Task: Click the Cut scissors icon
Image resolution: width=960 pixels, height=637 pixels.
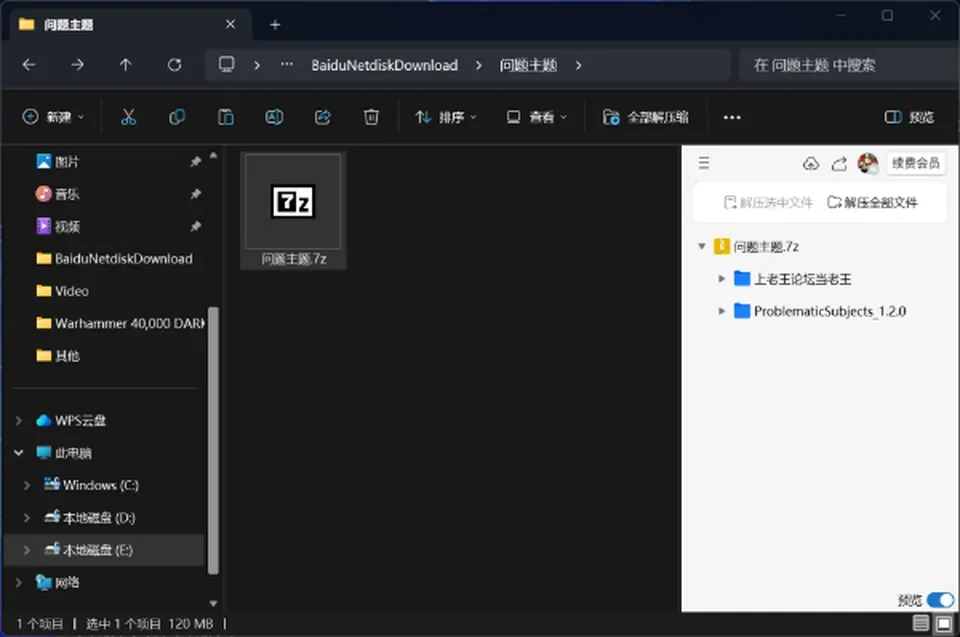Action: click(129, 117)
